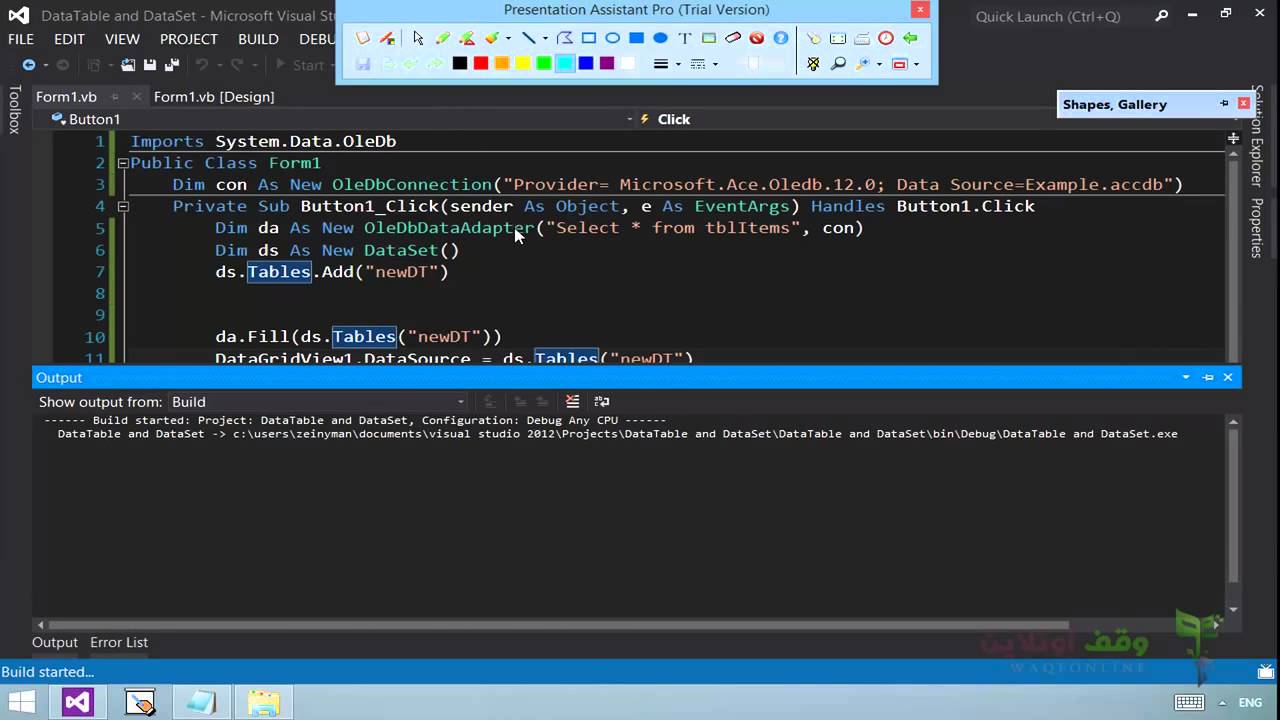Click the Start debugging button
1280x720 pixels.
click(x=300, y=65)
